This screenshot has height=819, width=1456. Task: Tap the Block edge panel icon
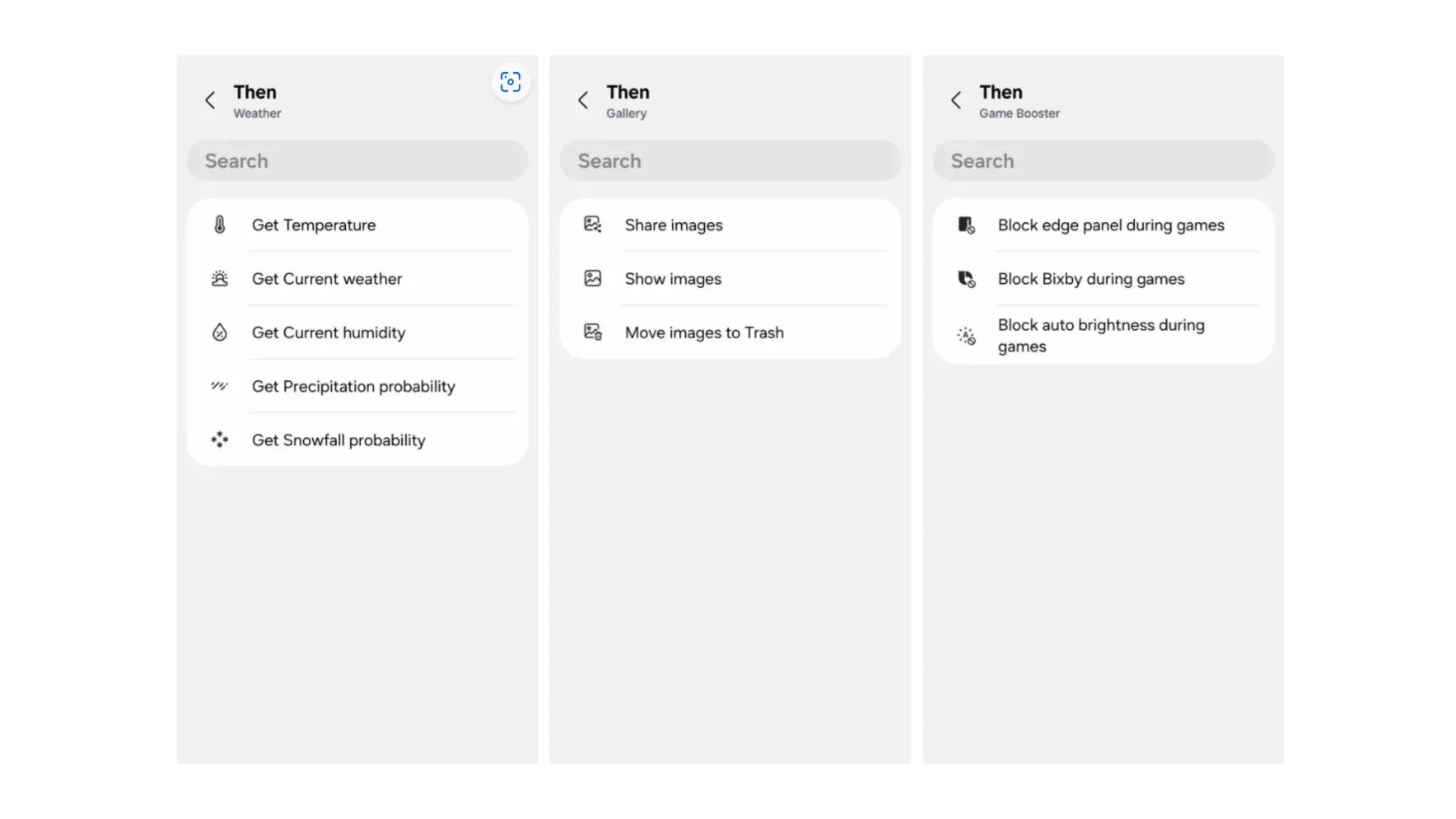(x=966, y=225)
